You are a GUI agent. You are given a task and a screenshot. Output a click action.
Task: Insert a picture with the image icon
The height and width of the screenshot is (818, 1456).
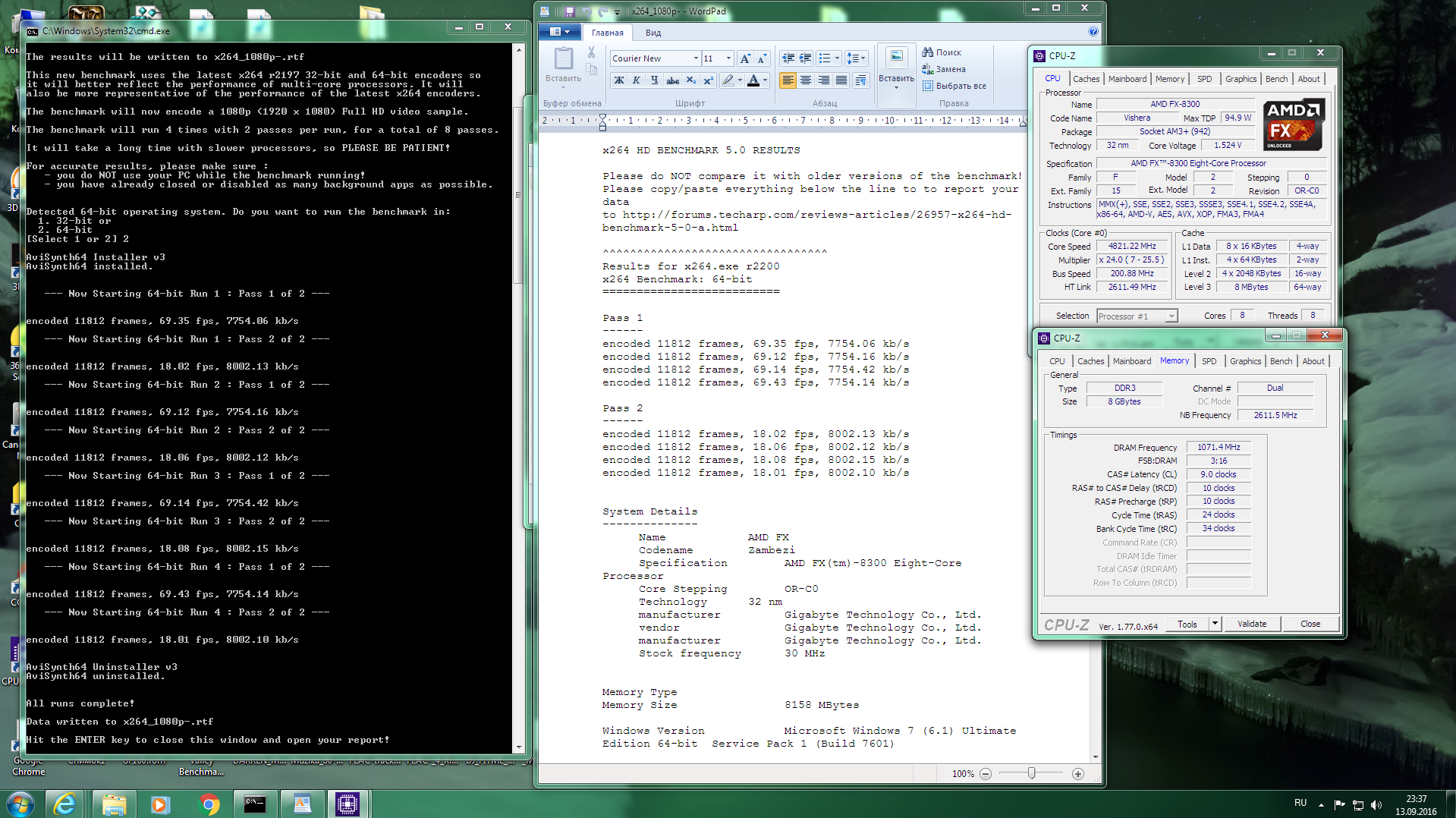[x=896, y=57]
